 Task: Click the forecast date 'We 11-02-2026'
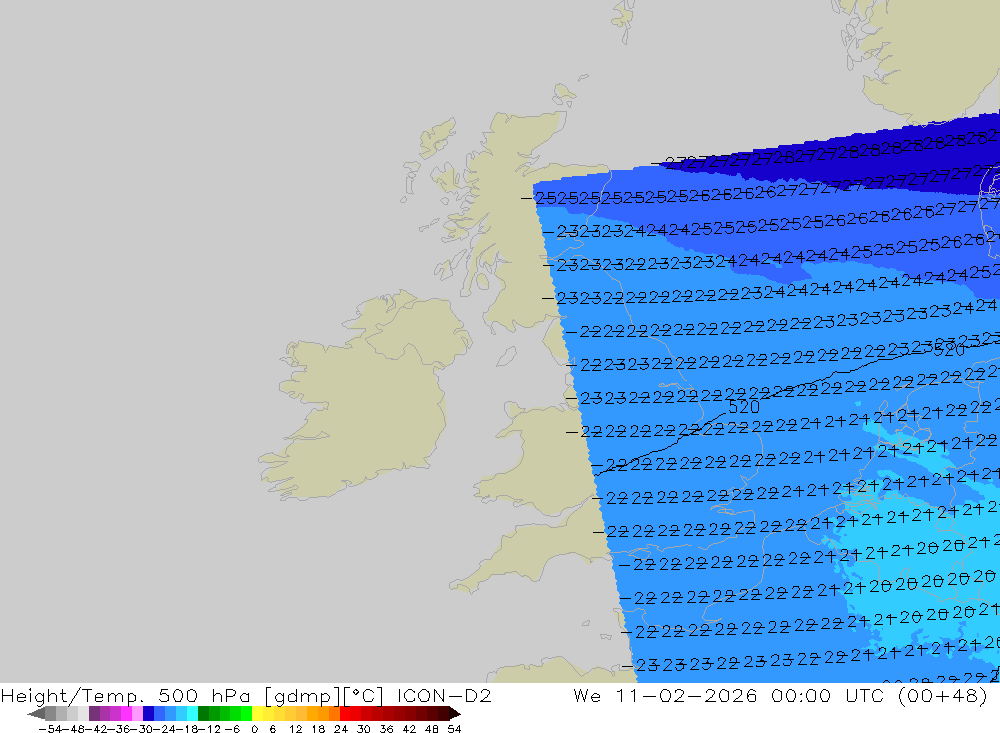pyautogui.click(x=665, y=695)
